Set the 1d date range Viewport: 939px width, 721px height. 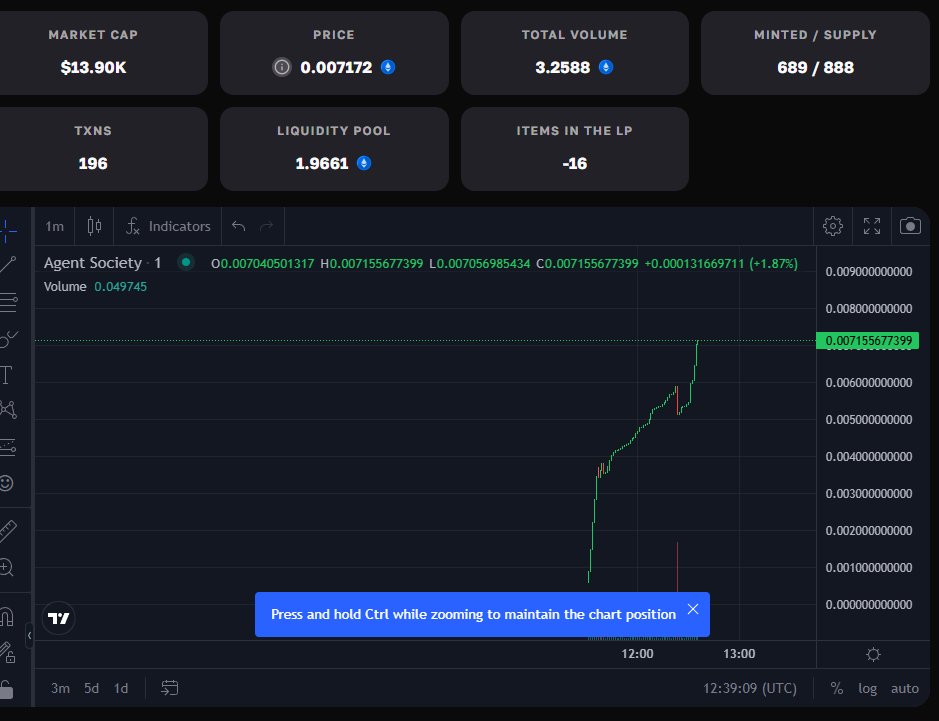[x=121, y=688]
